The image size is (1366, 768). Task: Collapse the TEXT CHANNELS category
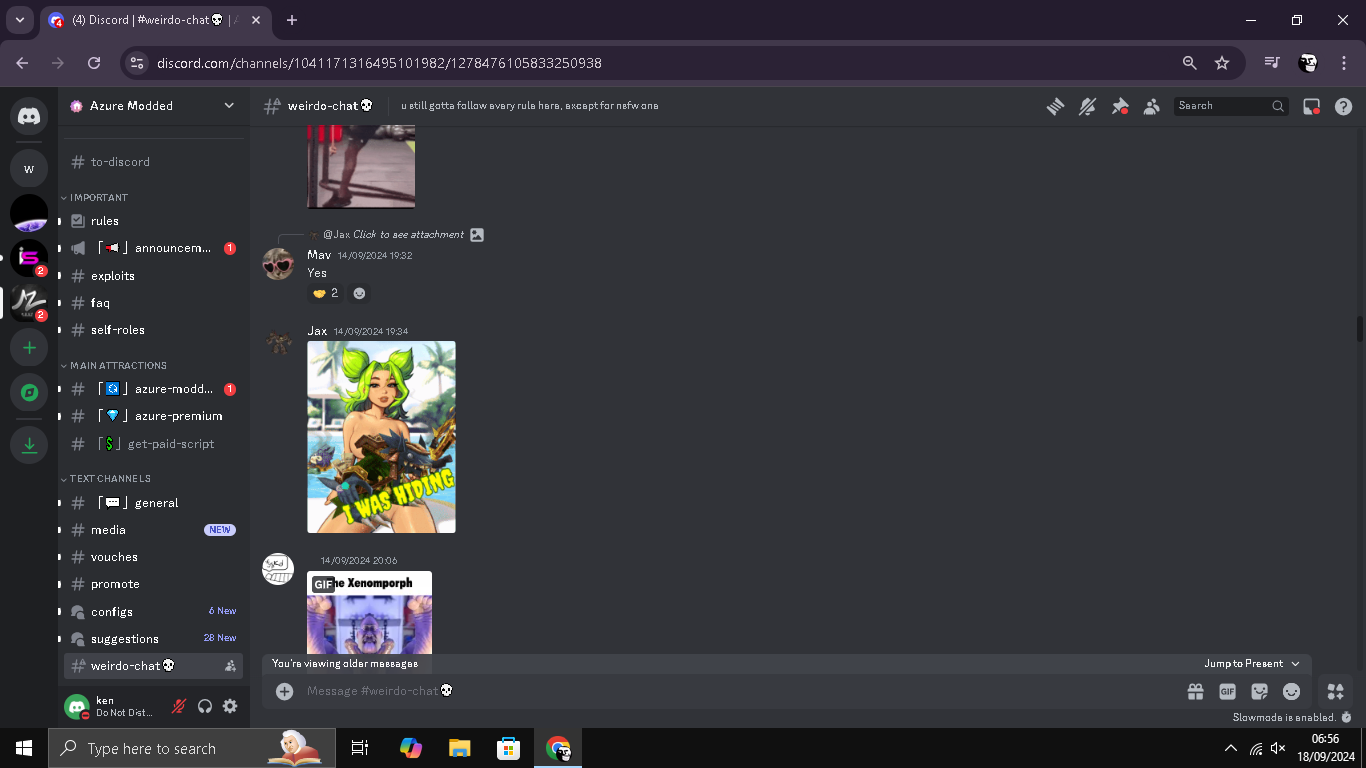[x=106, y=479]
